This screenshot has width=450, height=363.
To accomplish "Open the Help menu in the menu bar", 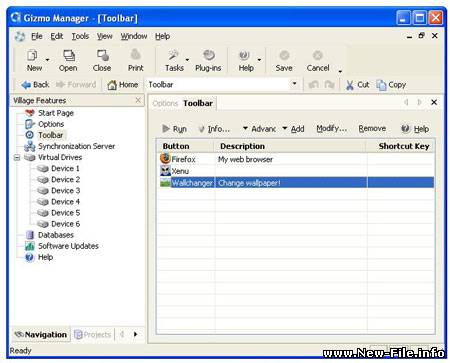I will (x=162, y=36).
